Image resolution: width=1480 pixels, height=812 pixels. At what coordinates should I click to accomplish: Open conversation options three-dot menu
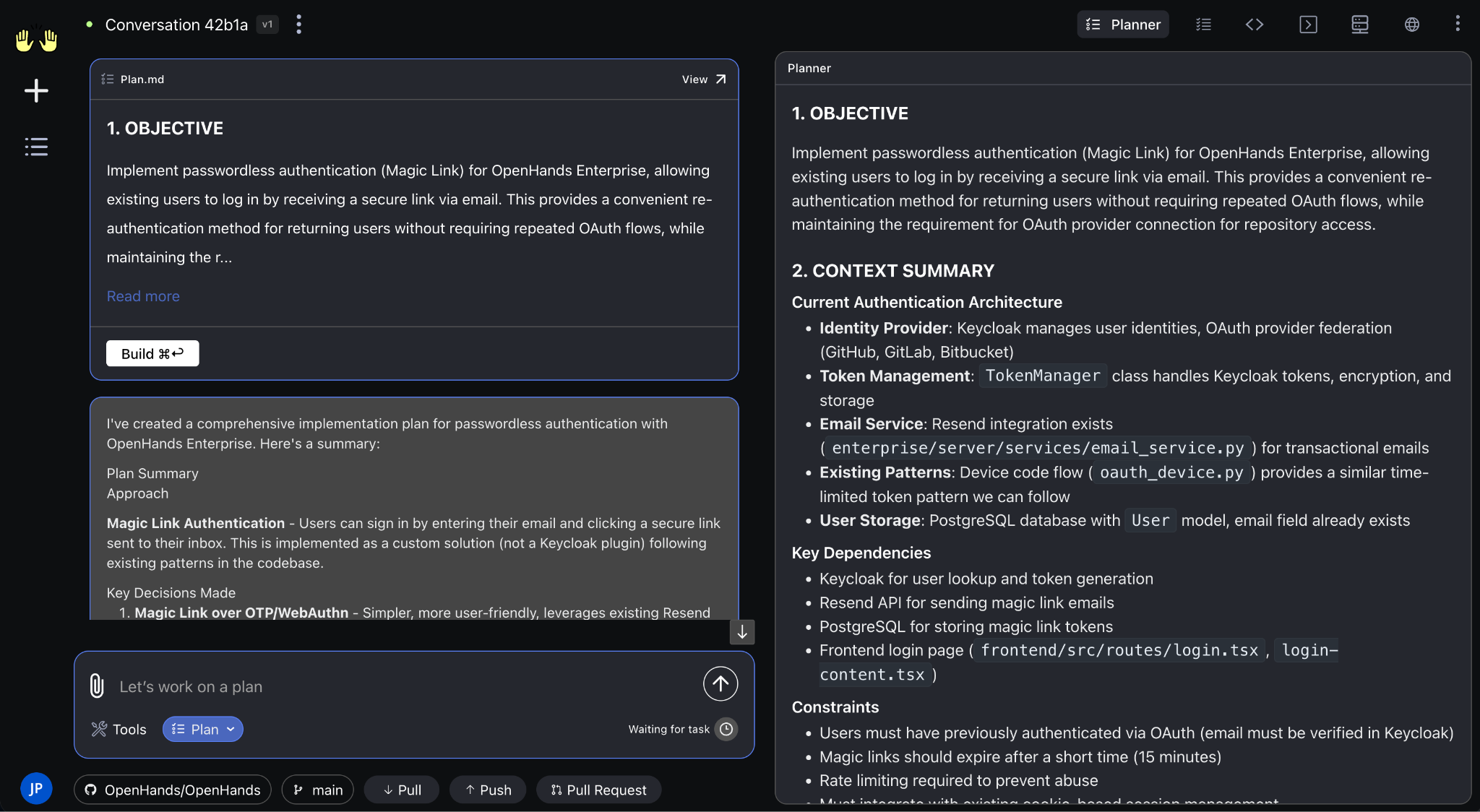[x=298, y=25]
